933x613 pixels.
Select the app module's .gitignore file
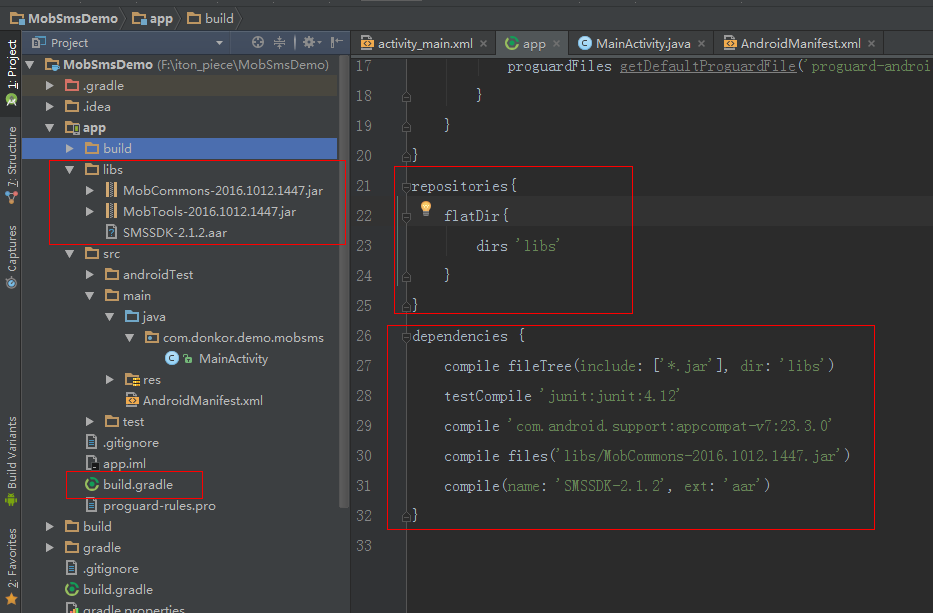(x=122, y=443)
